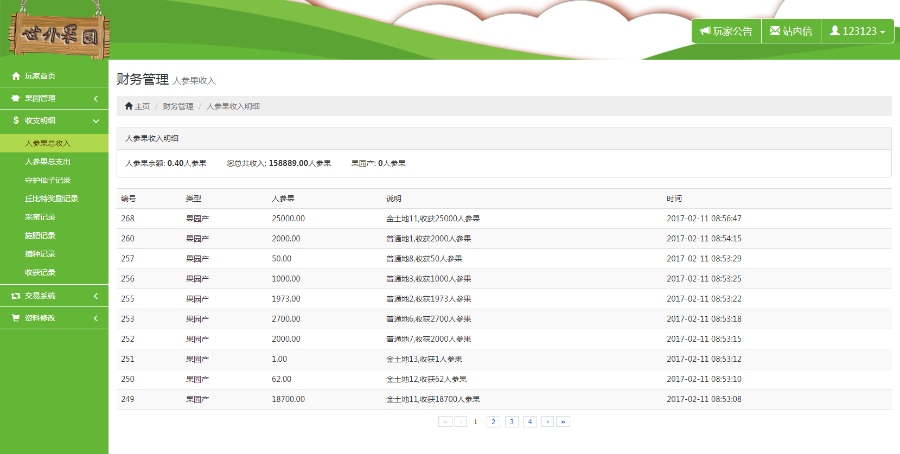Click timestamp 2017-02-11 08:53:18
This screenshot has width=900, height=454.
click(704, 319)
